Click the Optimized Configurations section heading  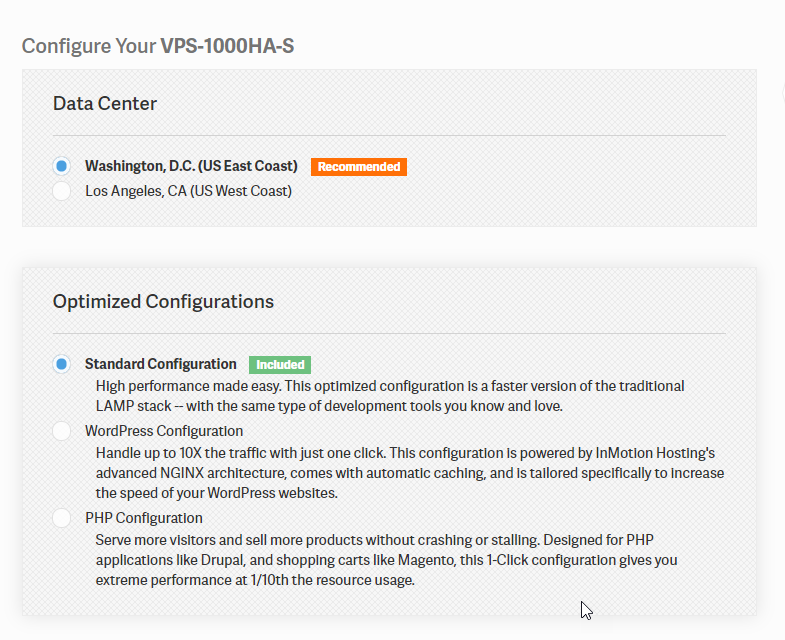163,301
